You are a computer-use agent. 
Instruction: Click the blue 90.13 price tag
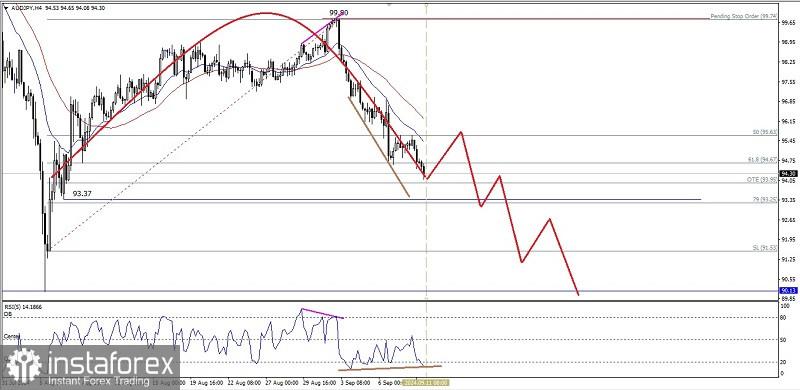[x=789, y=290]
